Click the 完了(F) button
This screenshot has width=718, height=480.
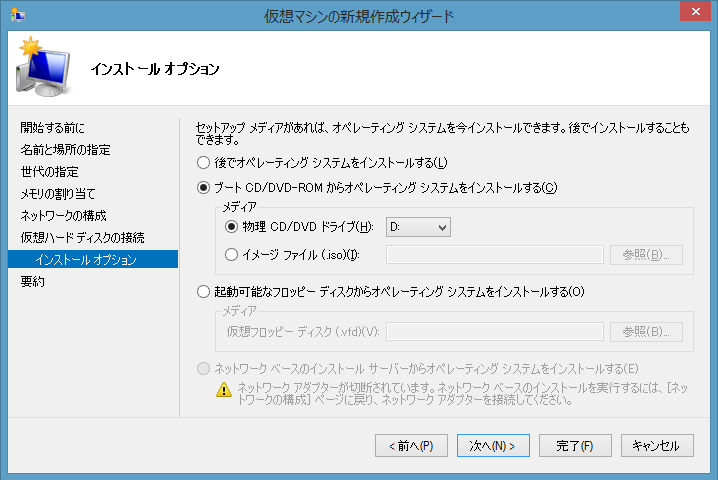(x=575, y=446)
